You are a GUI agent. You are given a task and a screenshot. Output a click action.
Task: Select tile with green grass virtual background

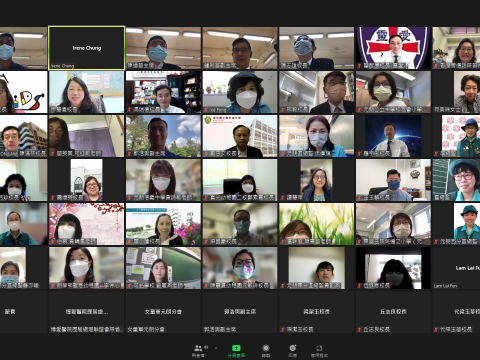tap(317, 224)
